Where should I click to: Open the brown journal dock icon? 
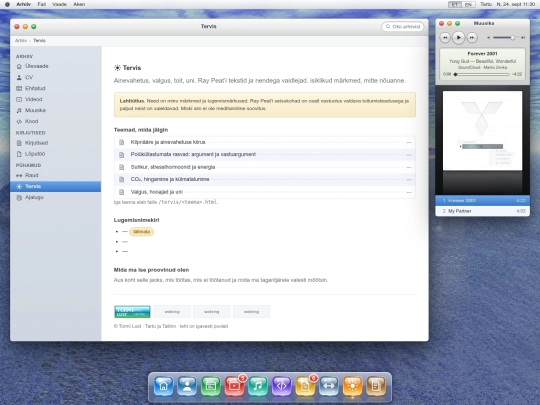(x=376, y=386)
